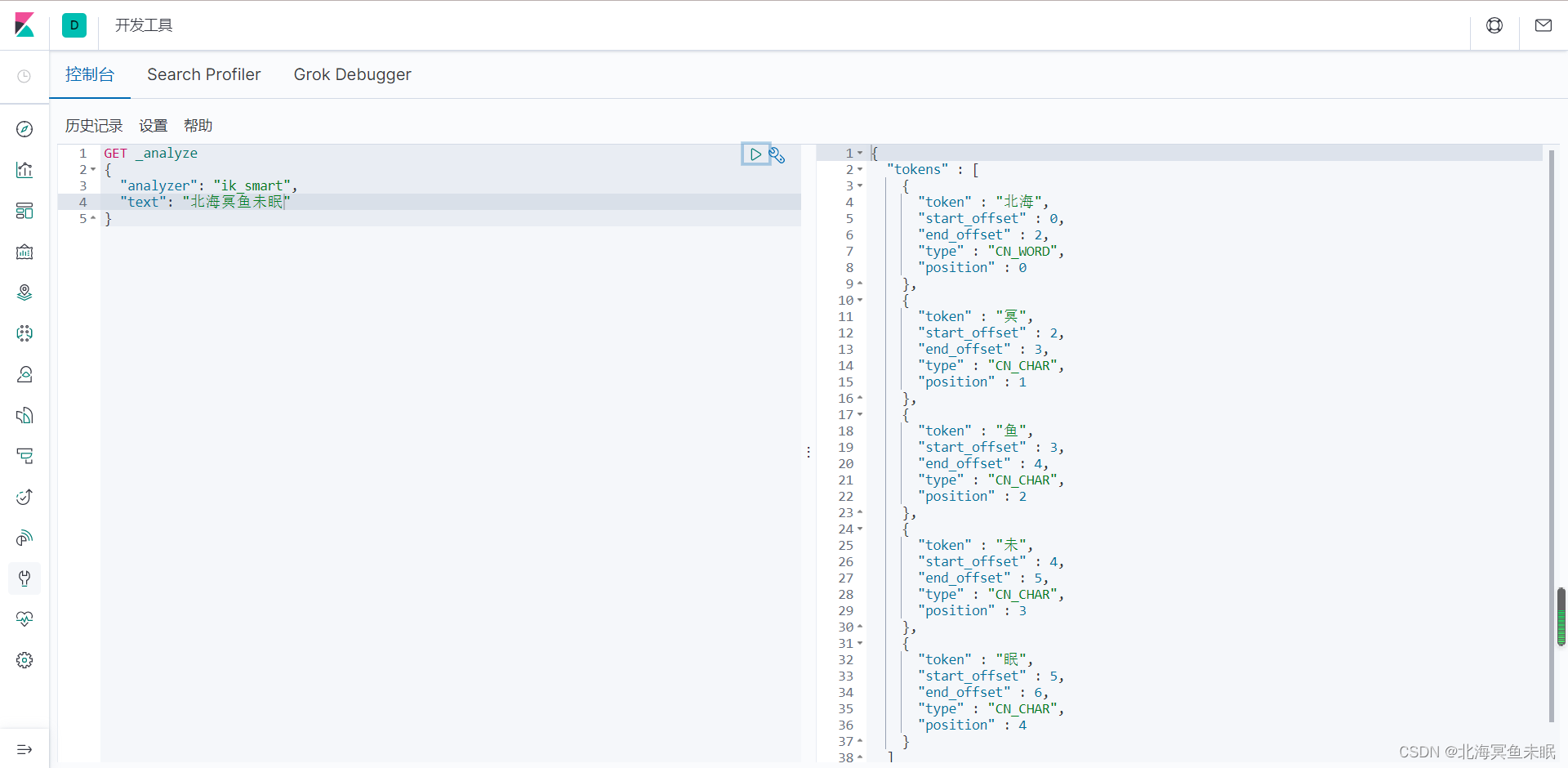Screen dimensions: 1568x768
Task: Click "start_offset" : 3 line
Action: 991,448
